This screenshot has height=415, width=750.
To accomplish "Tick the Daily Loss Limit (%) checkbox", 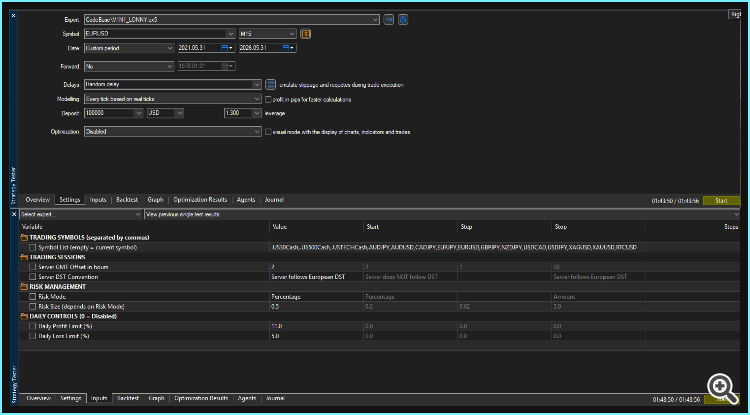I will [33, 336].
